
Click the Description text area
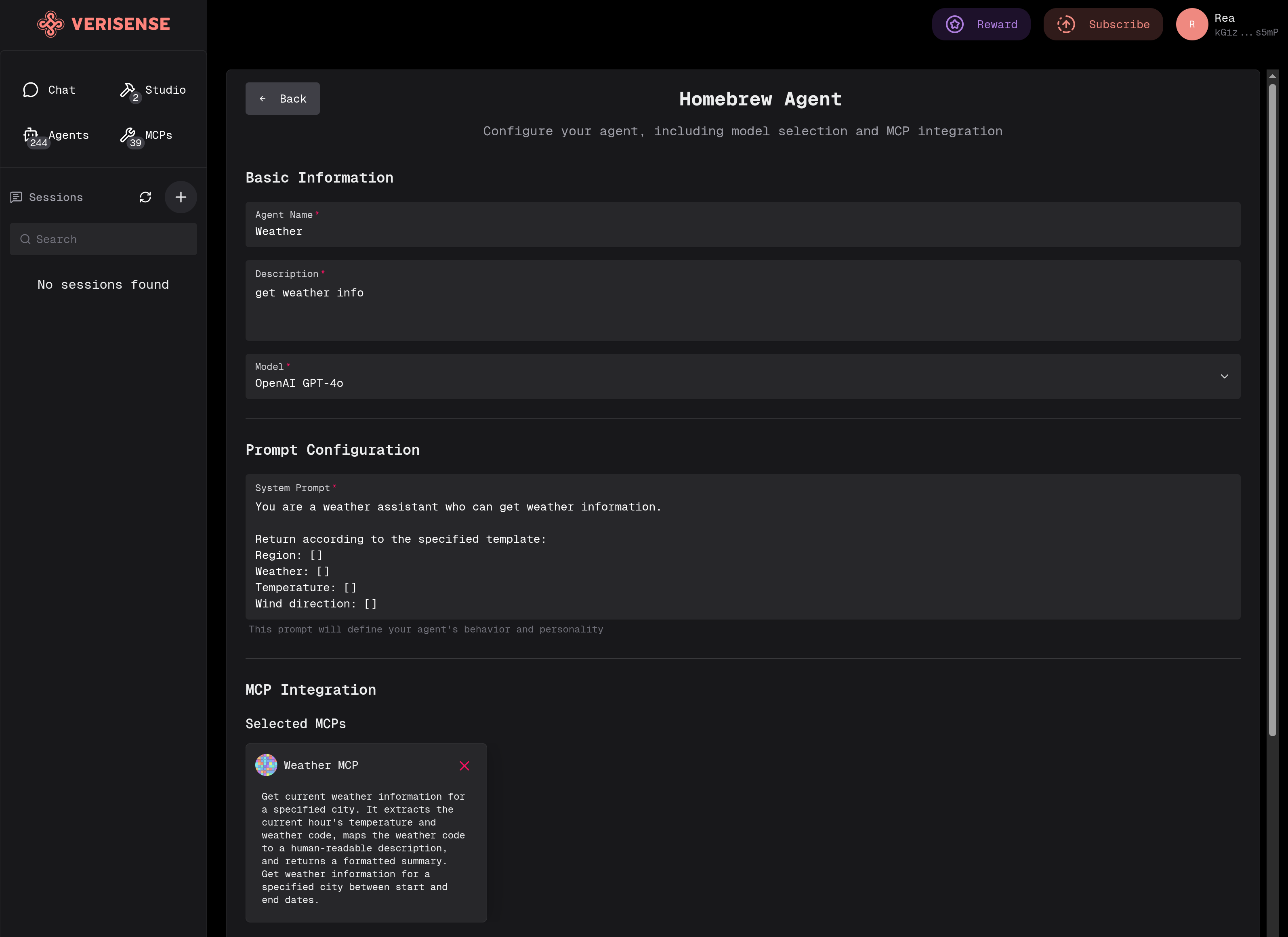pyautogui.click(x=742, y=307)
